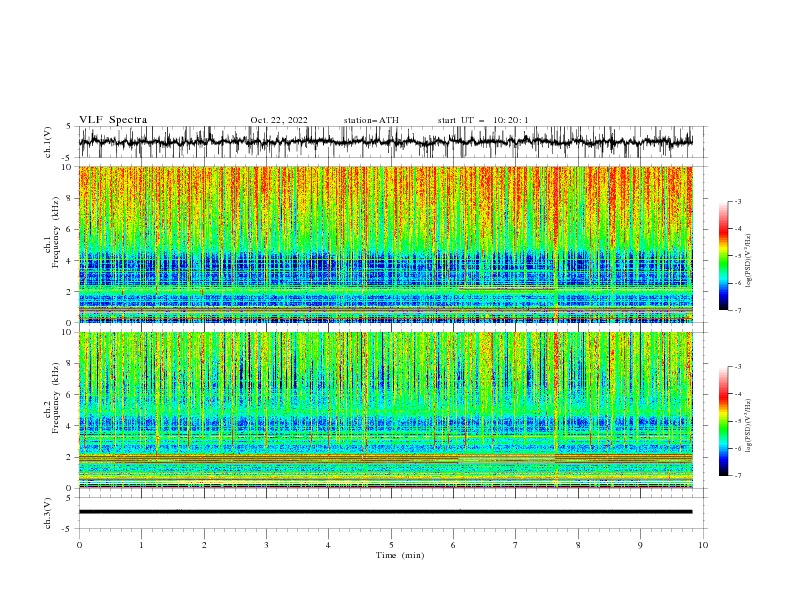This screenshot has height=612, width=792.
Task: Click time axis tick label "9"
Action: (x=640, y=545)
